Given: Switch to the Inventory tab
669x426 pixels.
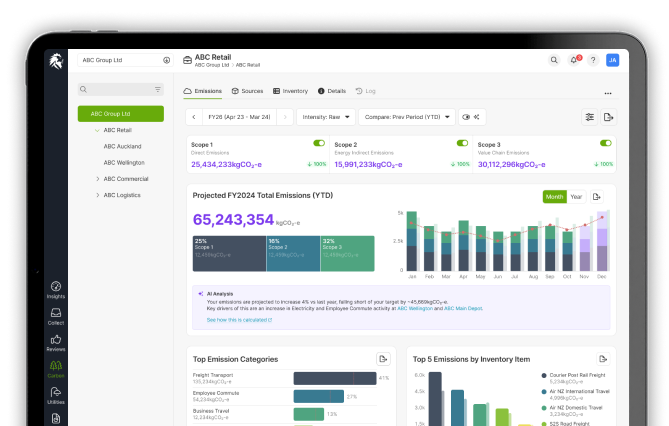Looking at the screenshot, I should coord(291,91).
